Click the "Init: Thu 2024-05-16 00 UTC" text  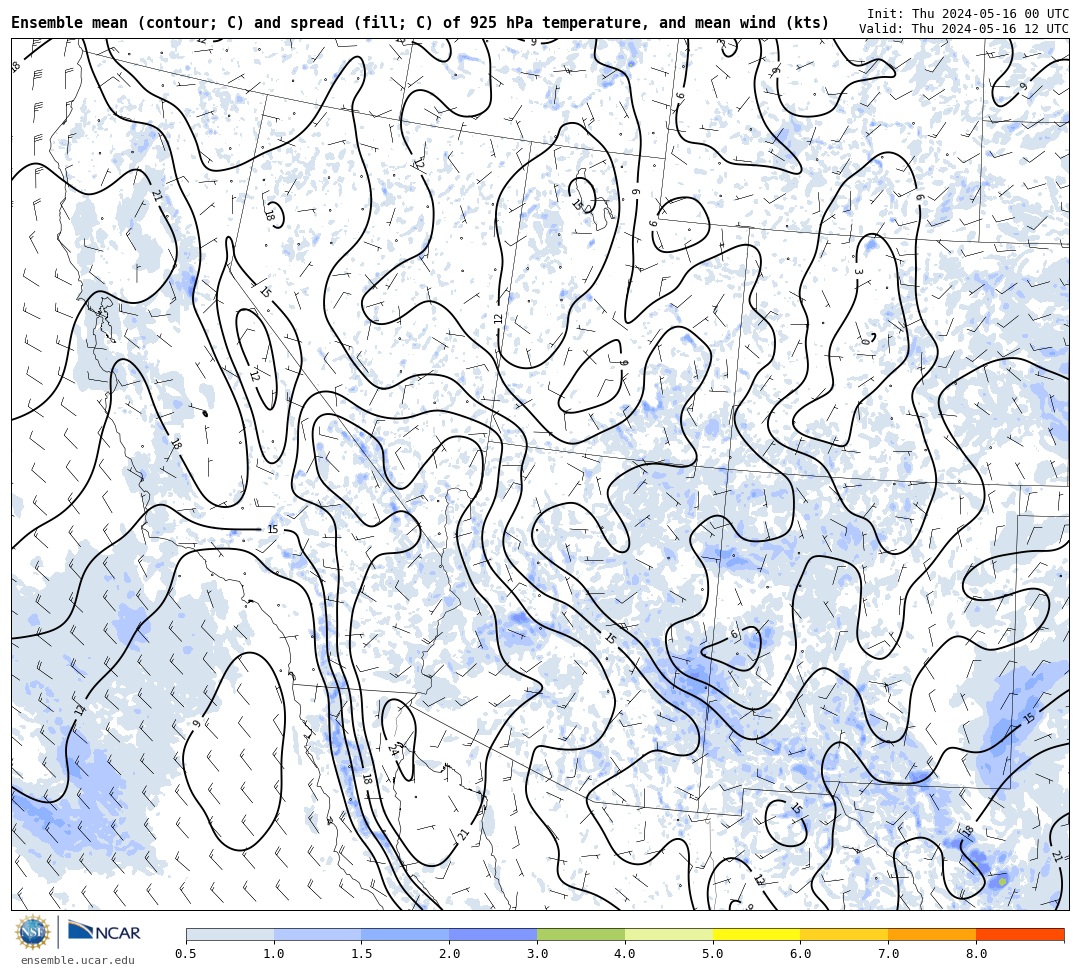click(x=968, y=14)
